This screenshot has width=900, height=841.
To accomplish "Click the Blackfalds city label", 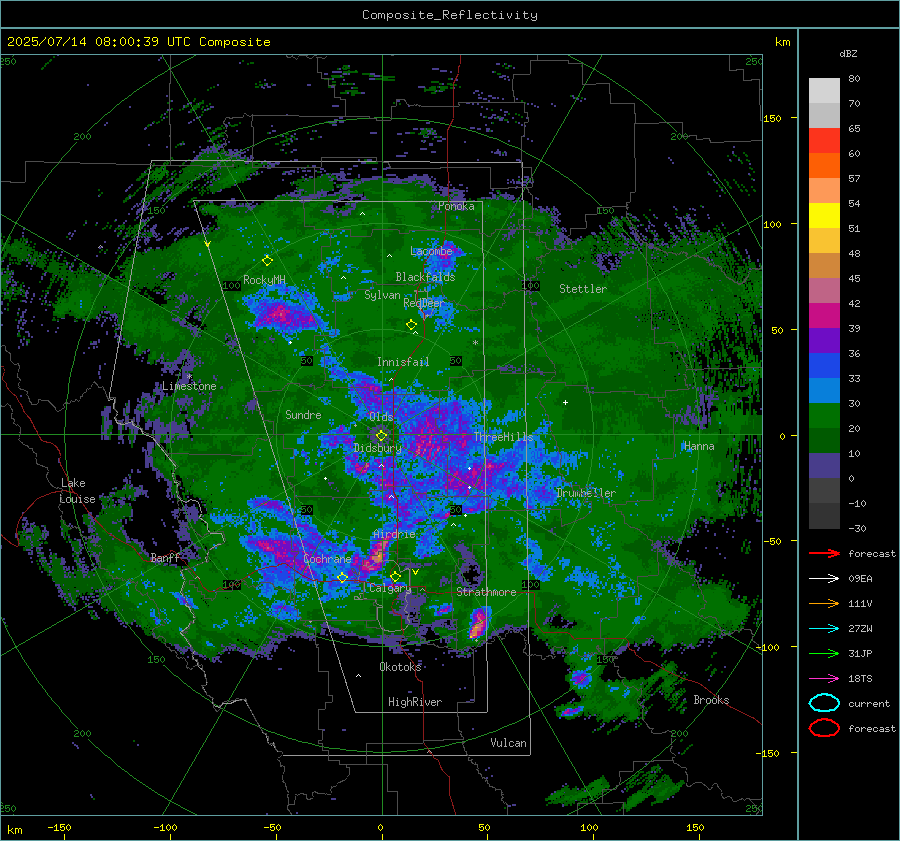I will tap(425, 277).
